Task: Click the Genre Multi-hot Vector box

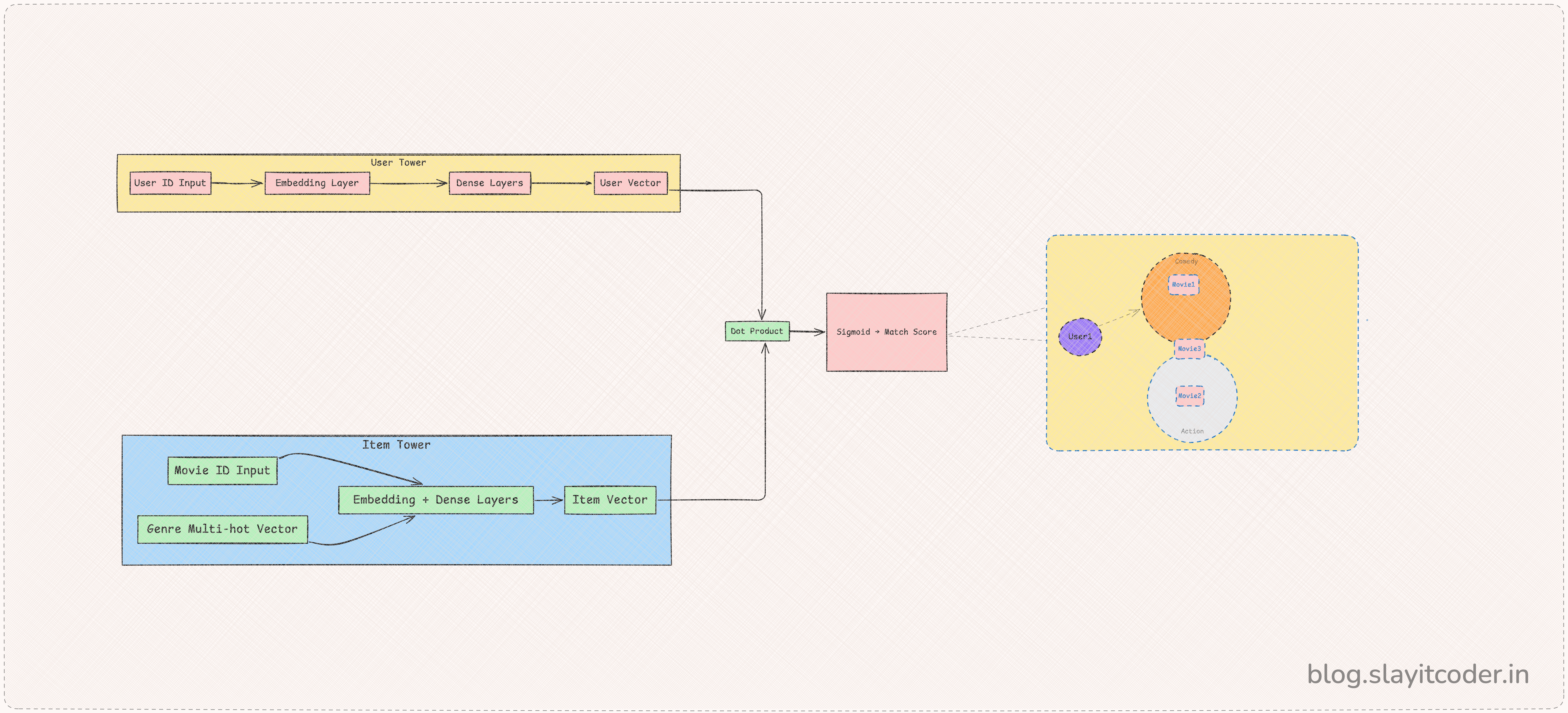Action: pos(222,529)
